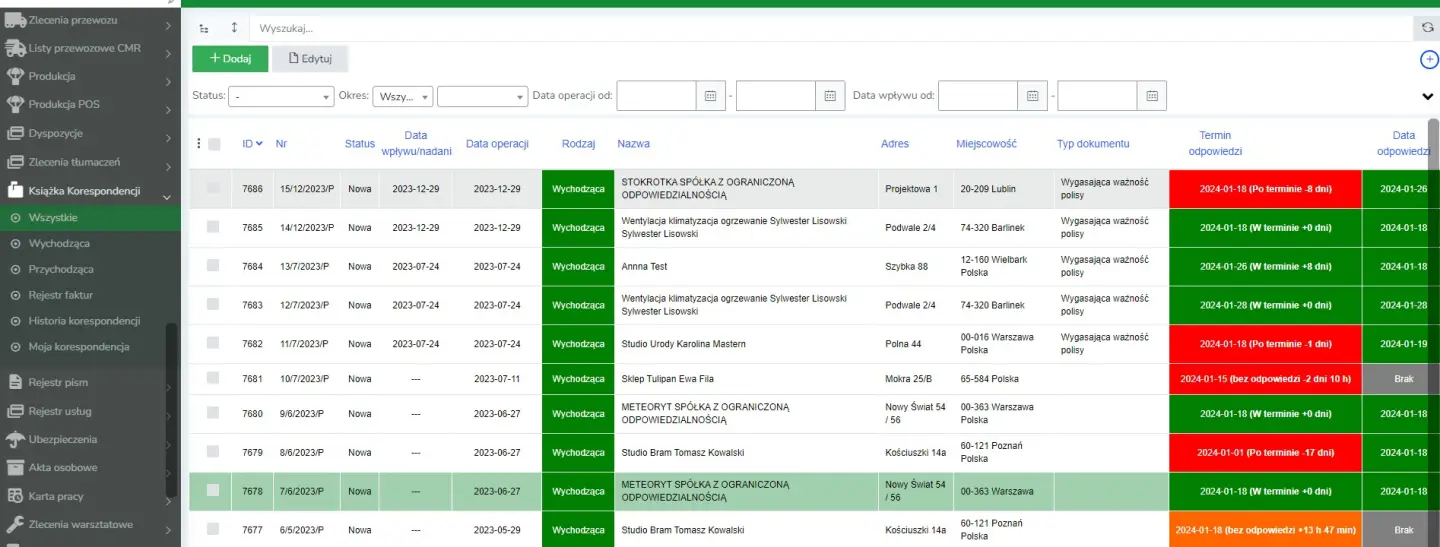Click the Wyszukaj search field

[831, 29]
